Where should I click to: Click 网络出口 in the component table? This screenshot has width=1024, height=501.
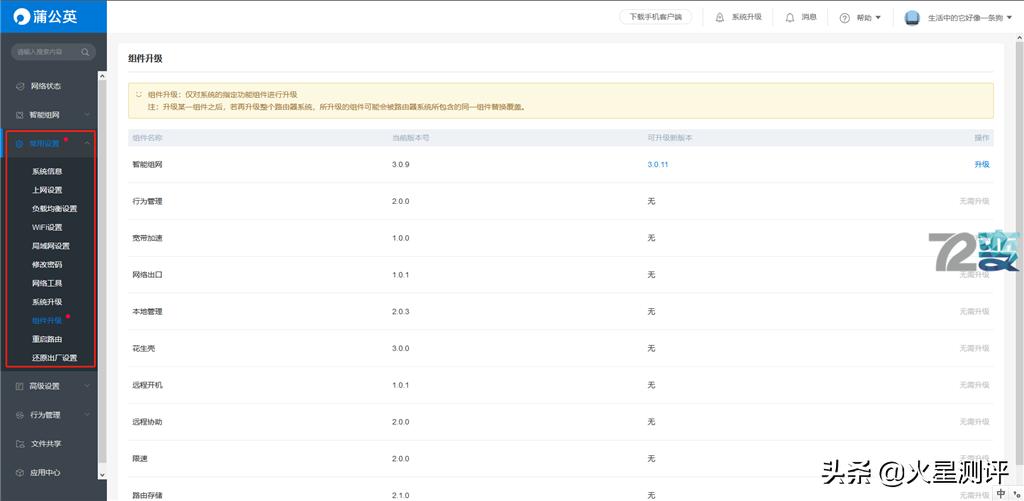148,275
